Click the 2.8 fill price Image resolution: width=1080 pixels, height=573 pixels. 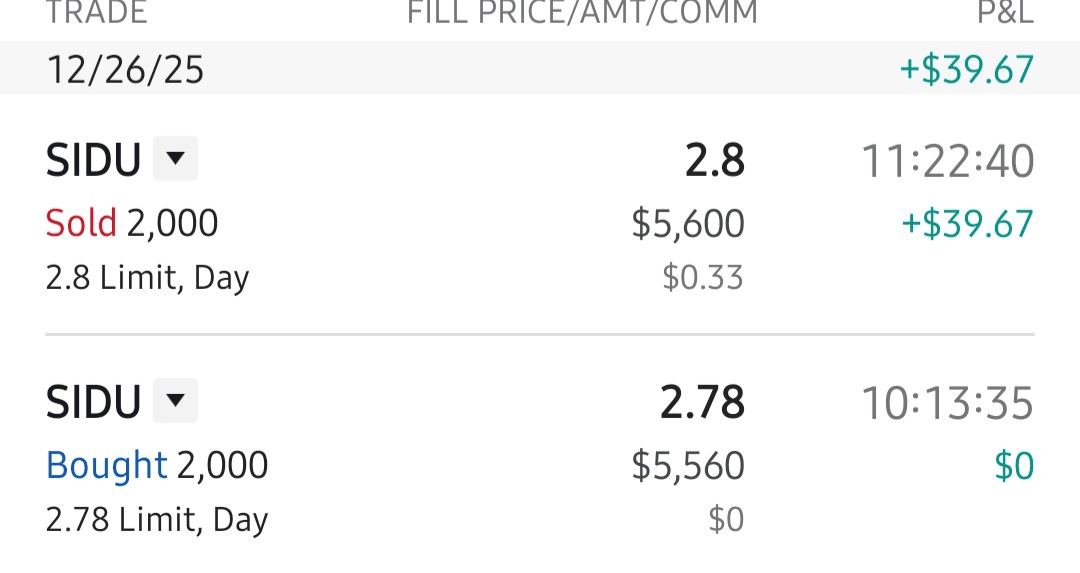(x=714, y=160)
